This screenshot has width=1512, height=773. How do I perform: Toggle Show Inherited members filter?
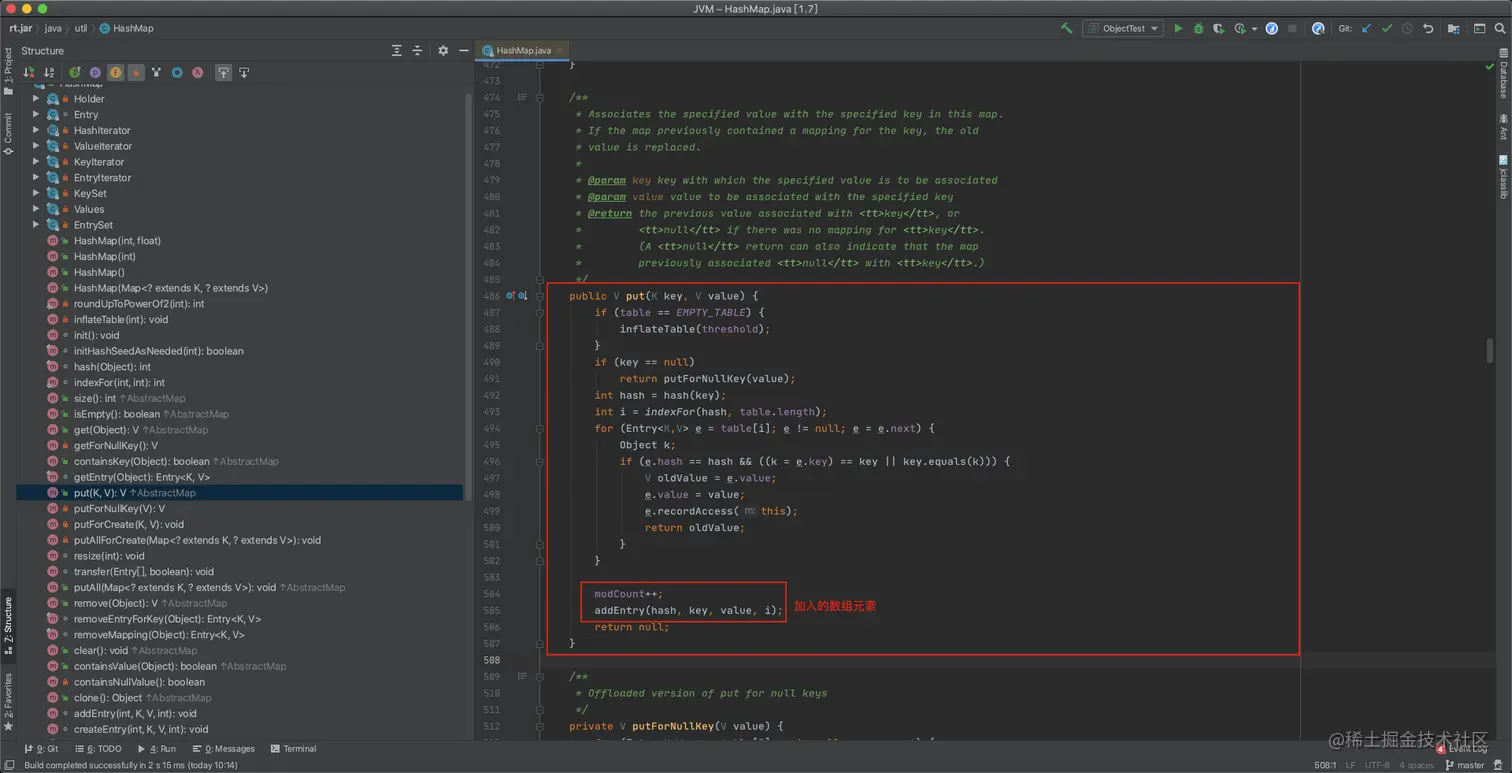[74, 72]
